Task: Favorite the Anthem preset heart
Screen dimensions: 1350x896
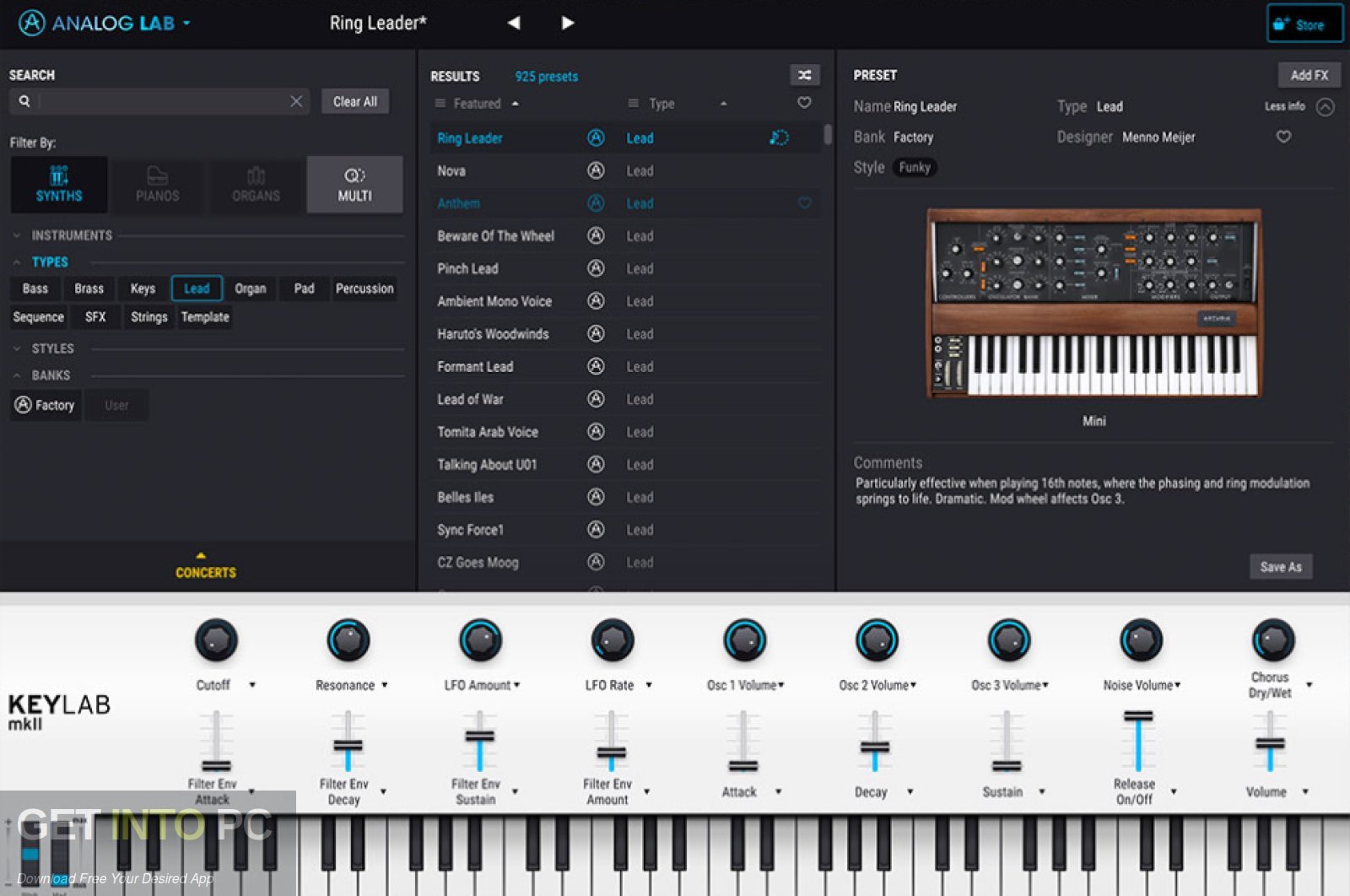Action: [x=804, y=203]
